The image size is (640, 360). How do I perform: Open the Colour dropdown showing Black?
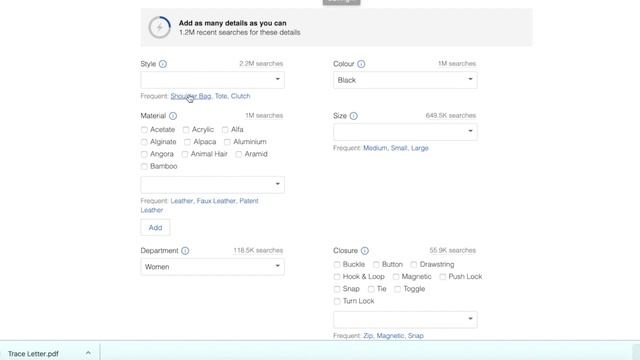pyautogui.click(x=405, y=80)
